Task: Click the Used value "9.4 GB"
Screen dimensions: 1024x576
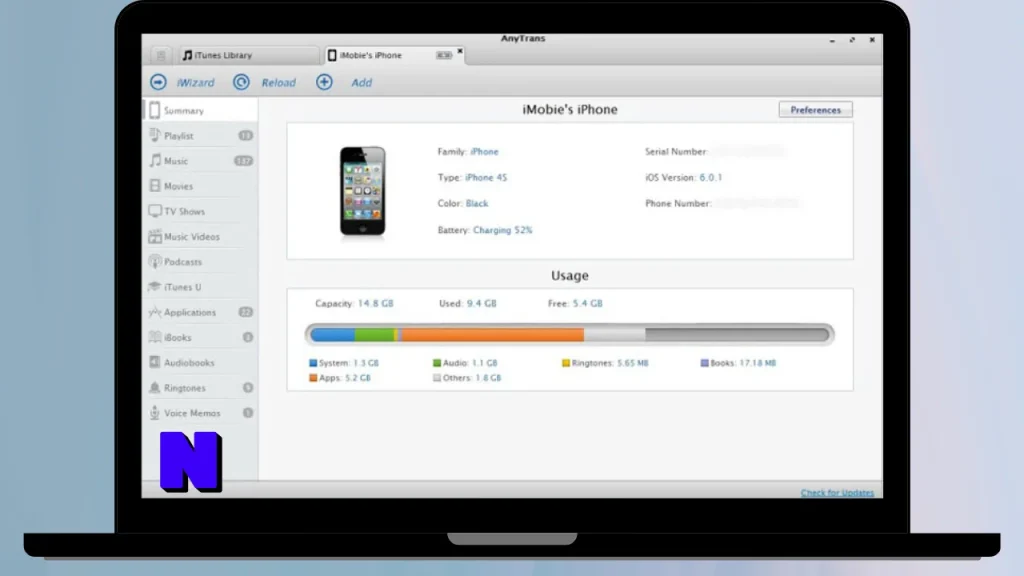Action: [481, 304]
